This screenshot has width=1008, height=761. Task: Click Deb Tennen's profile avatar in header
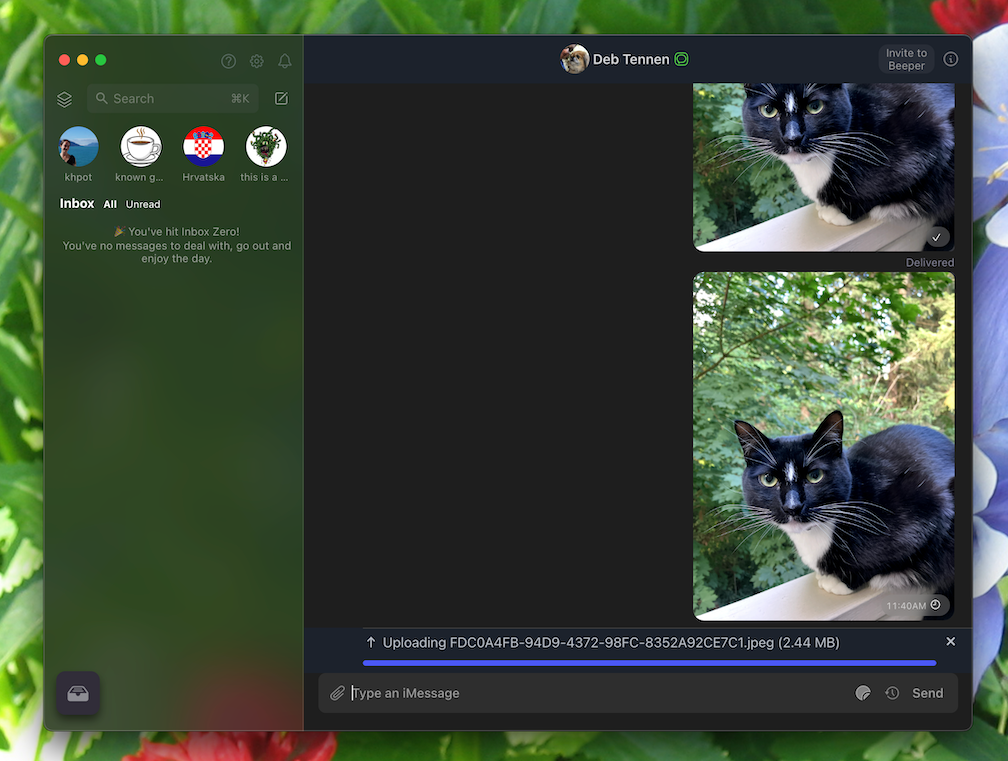[x=574, y=59]
